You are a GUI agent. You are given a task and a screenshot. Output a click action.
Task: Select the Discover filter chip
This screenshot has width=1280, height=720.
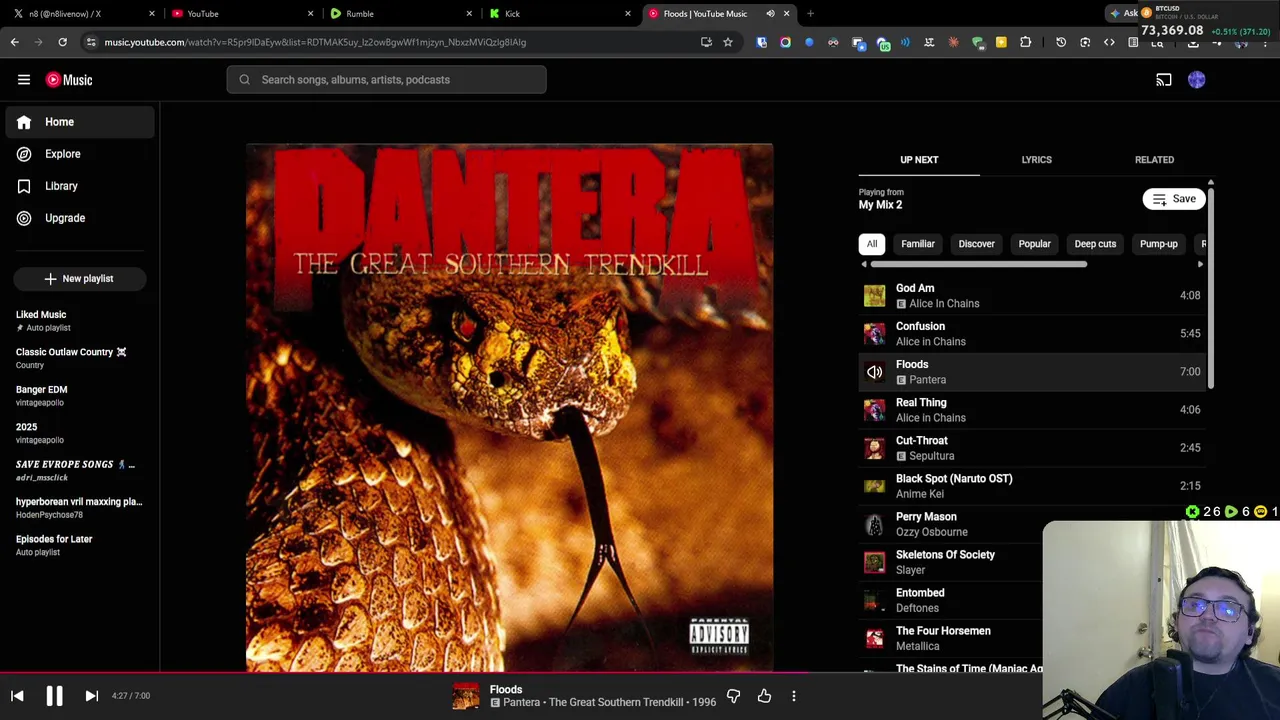pos(977,244)
